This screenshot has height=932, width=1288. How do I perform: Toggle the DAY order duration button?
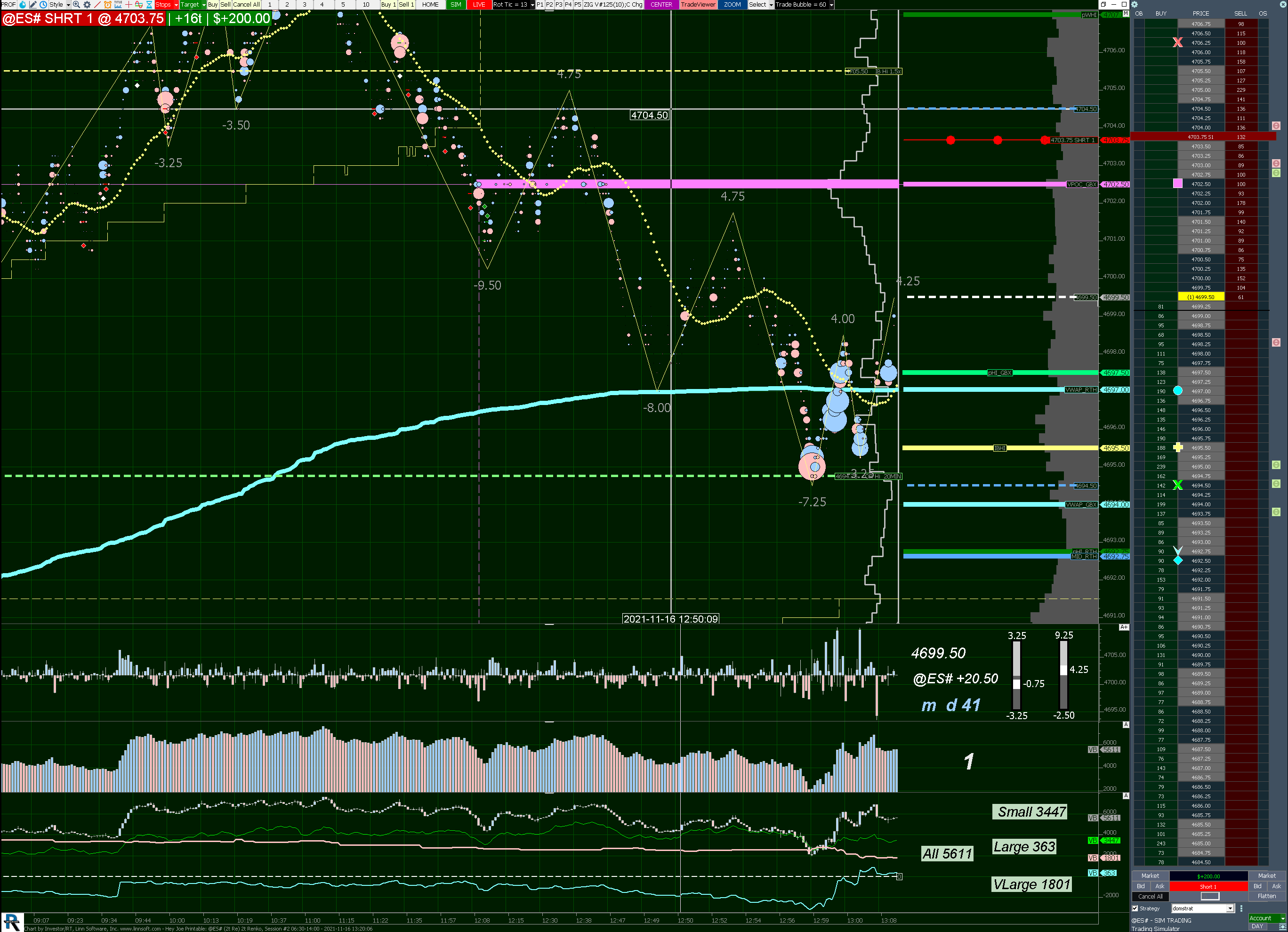tap(1258, 927)
